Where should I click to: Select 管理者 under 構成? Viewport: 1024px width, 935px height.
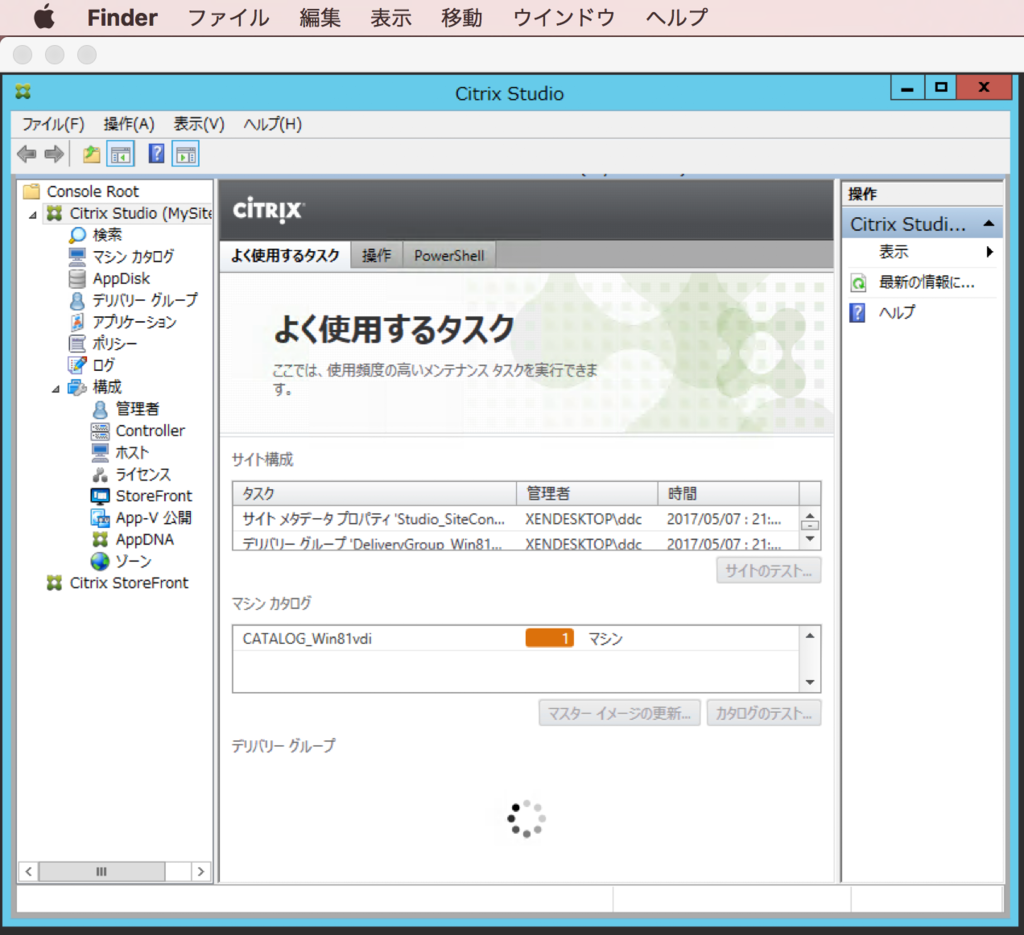tap(137, 409)
